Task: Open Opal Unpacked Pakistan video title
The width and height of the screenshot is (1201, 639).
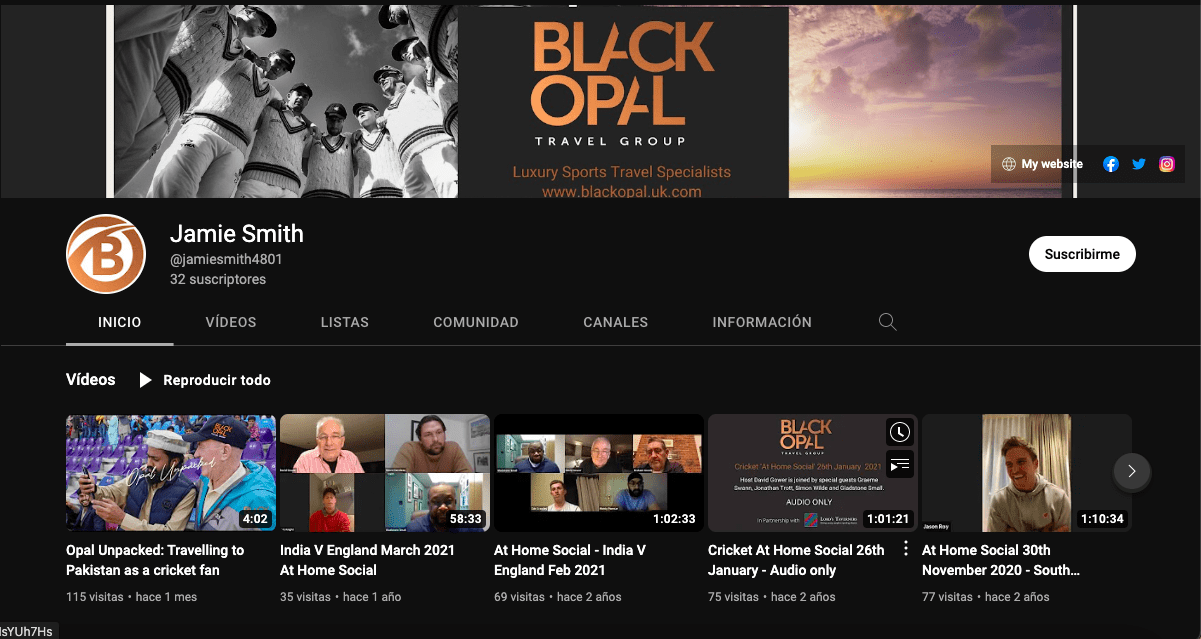Action: coord(155,560)
